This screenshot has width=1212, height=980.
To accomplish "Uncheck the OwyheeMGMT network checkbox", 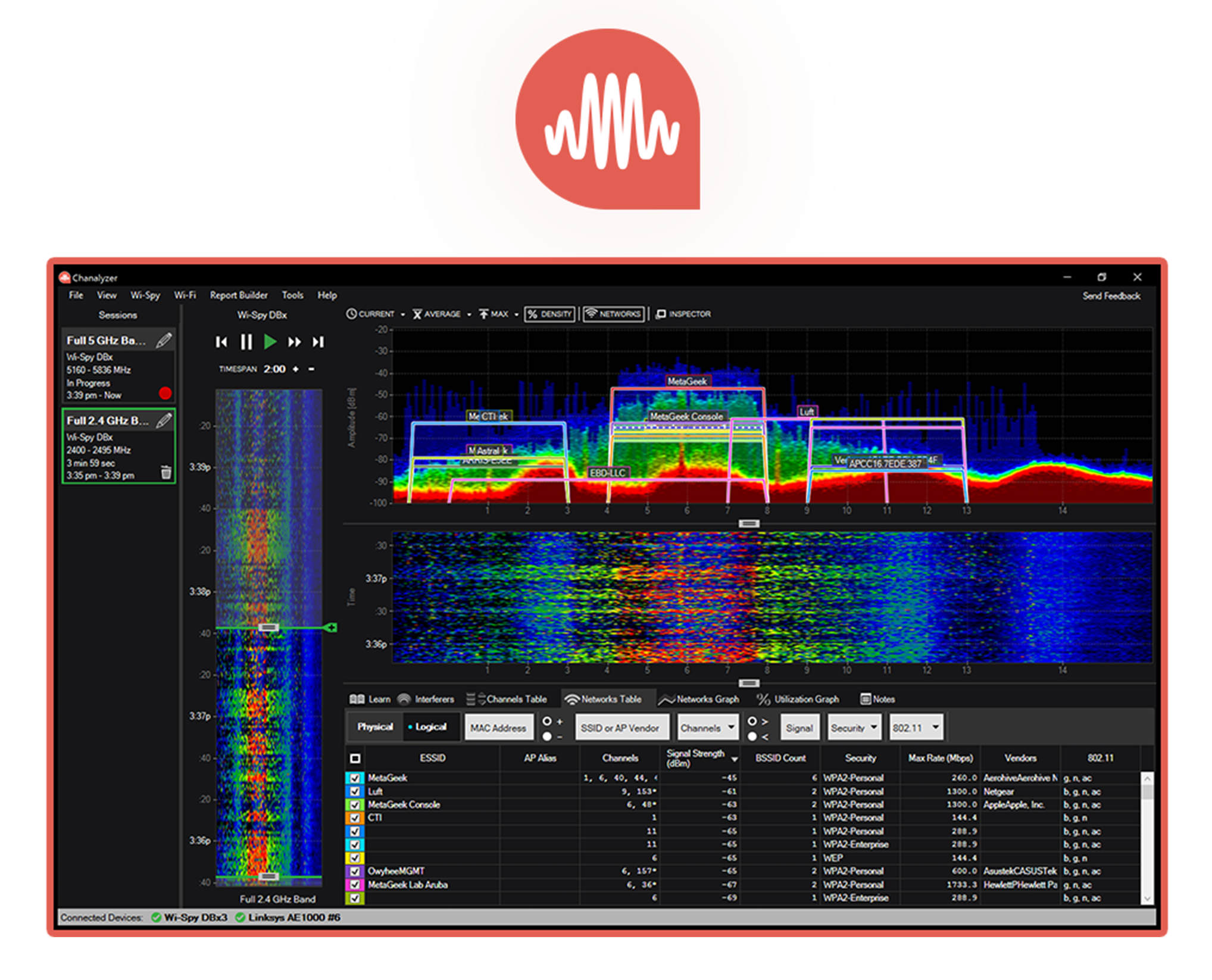I will point(355,871).
